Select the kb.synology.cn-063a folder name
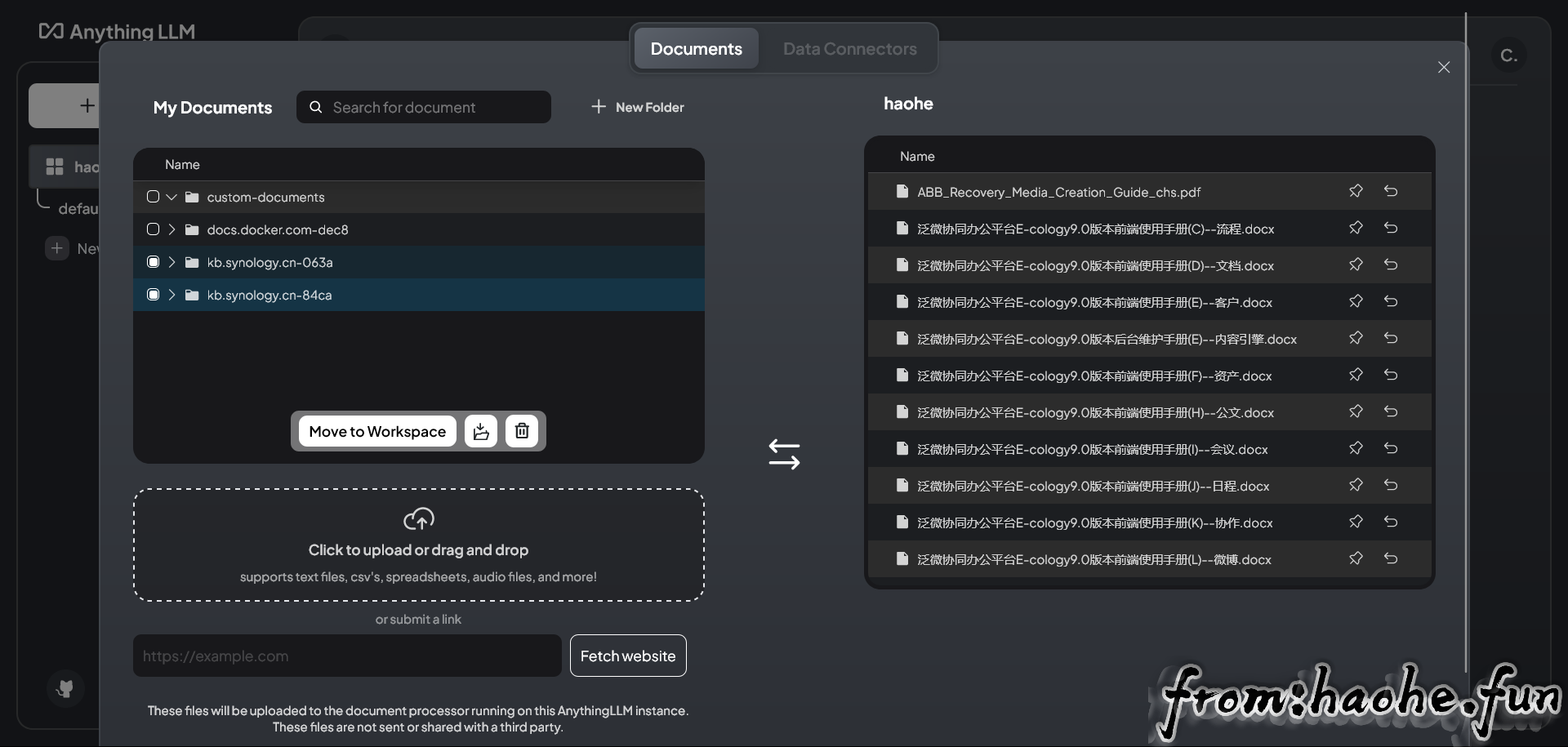Image resolution: width=1568 pixels, height=747 pixels. 269,262
